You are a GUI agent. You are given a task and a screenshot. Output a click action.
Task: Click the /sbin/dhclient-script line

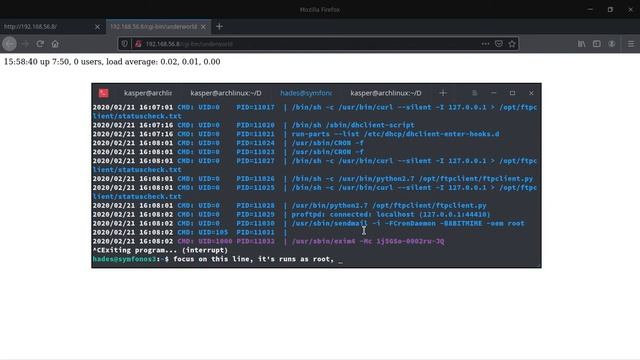click(x=253, y=125)
